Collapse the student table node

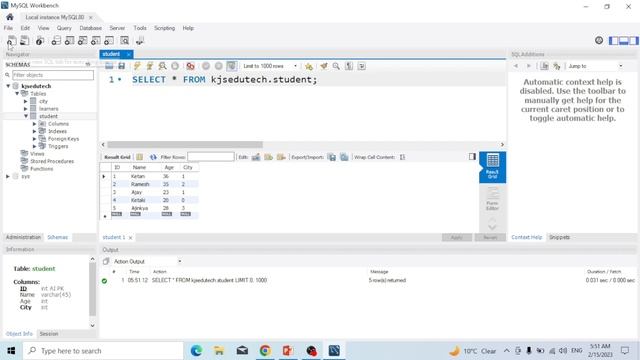coord(26,116)
